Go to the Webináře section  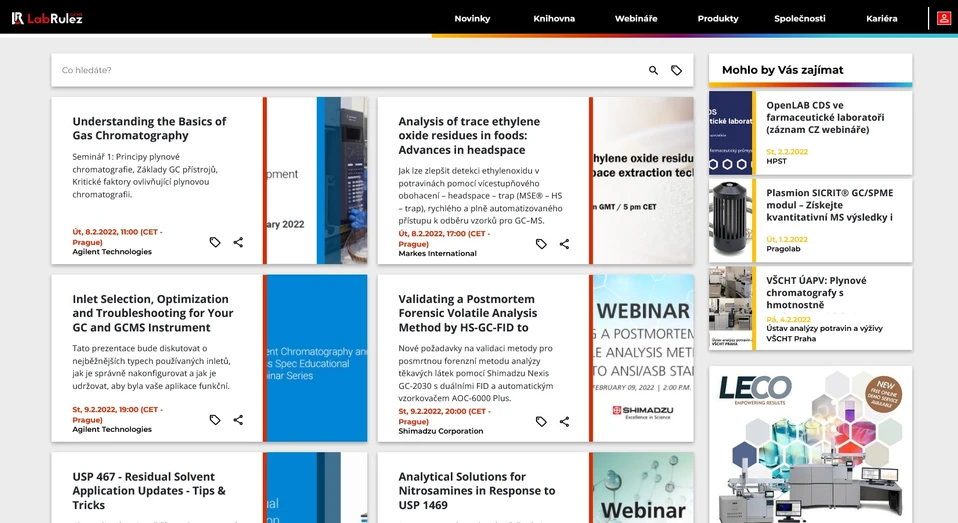[x=636, y=18]
